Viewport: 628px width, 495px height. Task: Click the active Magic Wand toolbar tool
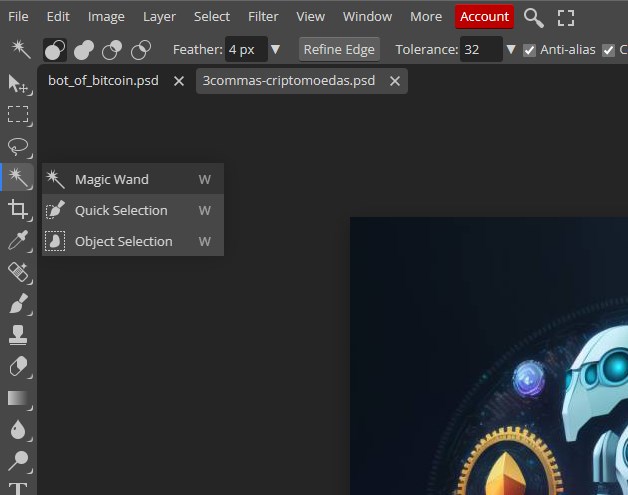[18, 177]
